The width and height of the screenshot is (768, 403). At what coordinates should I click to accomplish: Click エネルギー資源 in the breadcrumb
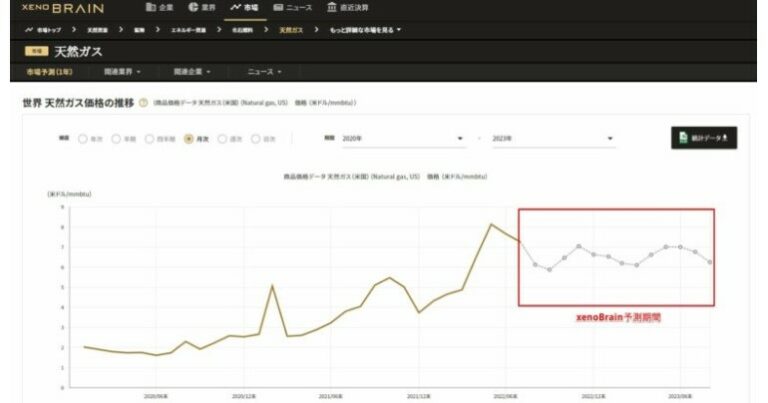point(188,30)
